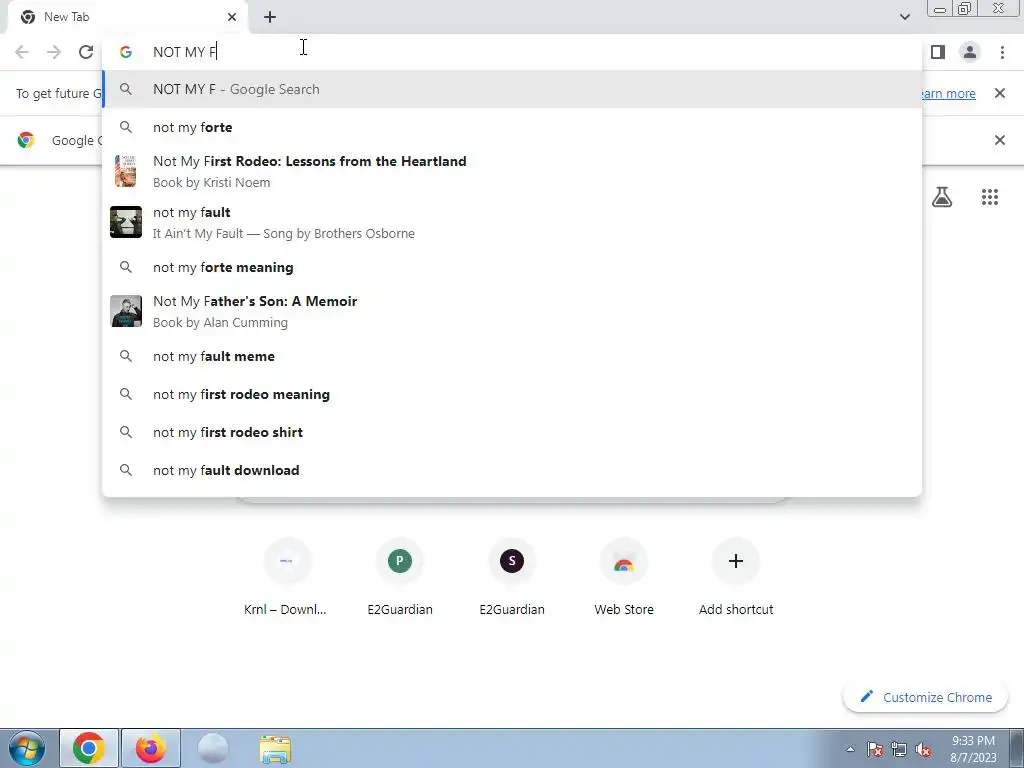Choose 'not my fault meme' suggestion
The image size is (1024, 768).
[512, 357]
